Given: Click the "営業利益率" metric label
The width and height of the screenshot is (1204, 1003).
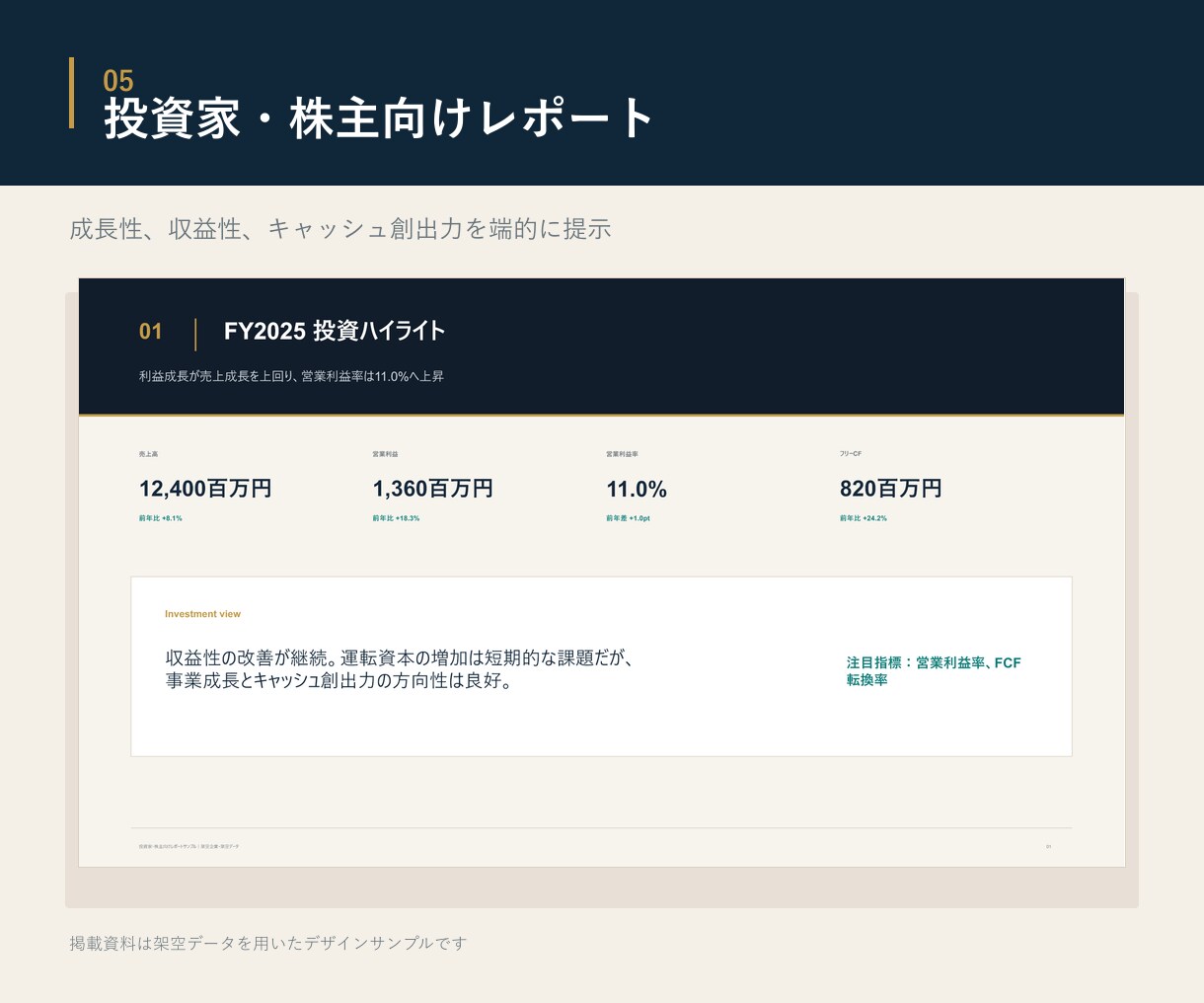Looking at the screenshot, I should pyautogui.click(x=622, y=454).
